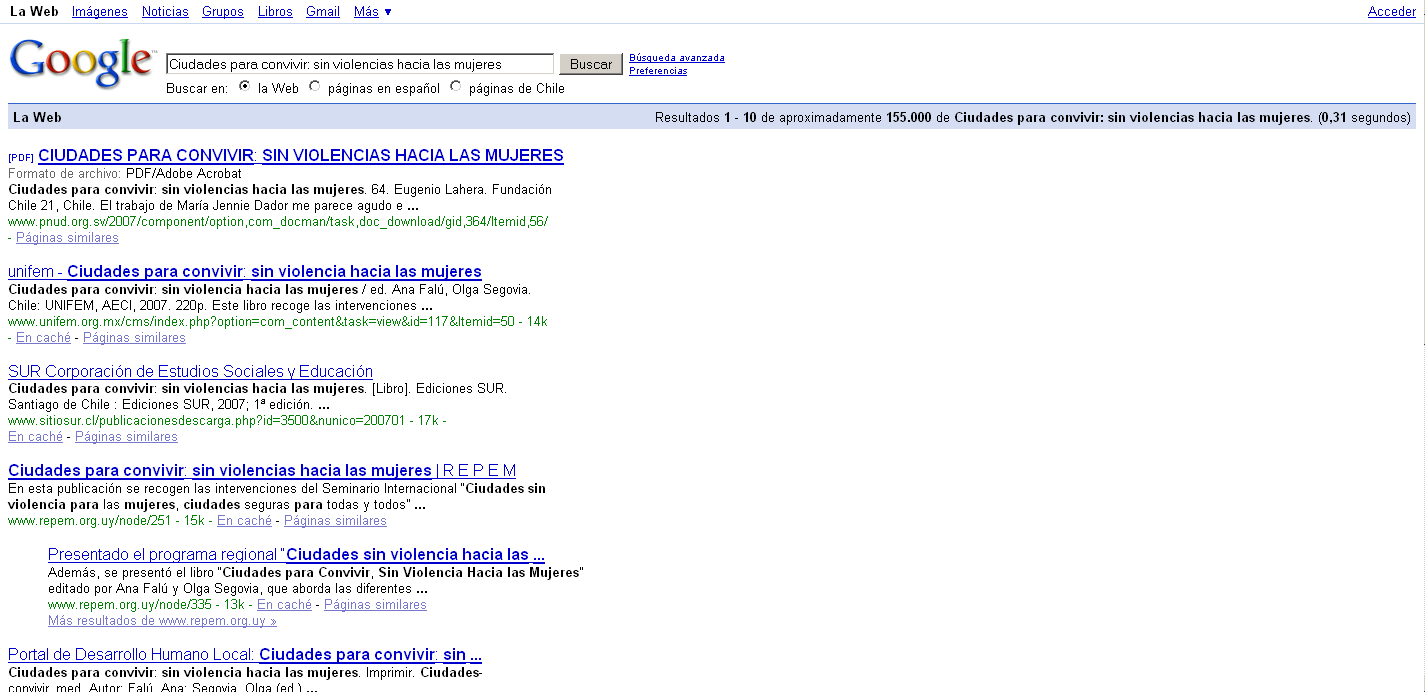The height and width of the screenshot is (692, 1425).
Task: Open the unifem result title
Action: [245, 272]
